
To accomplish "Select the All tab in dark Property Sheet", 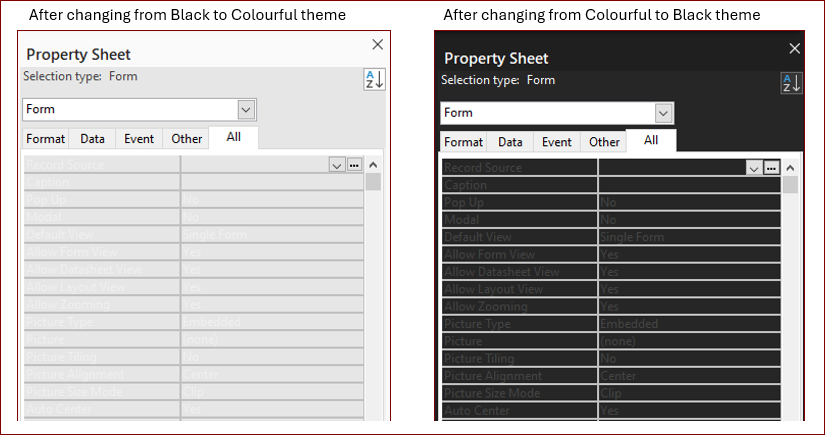I will 651,140.
